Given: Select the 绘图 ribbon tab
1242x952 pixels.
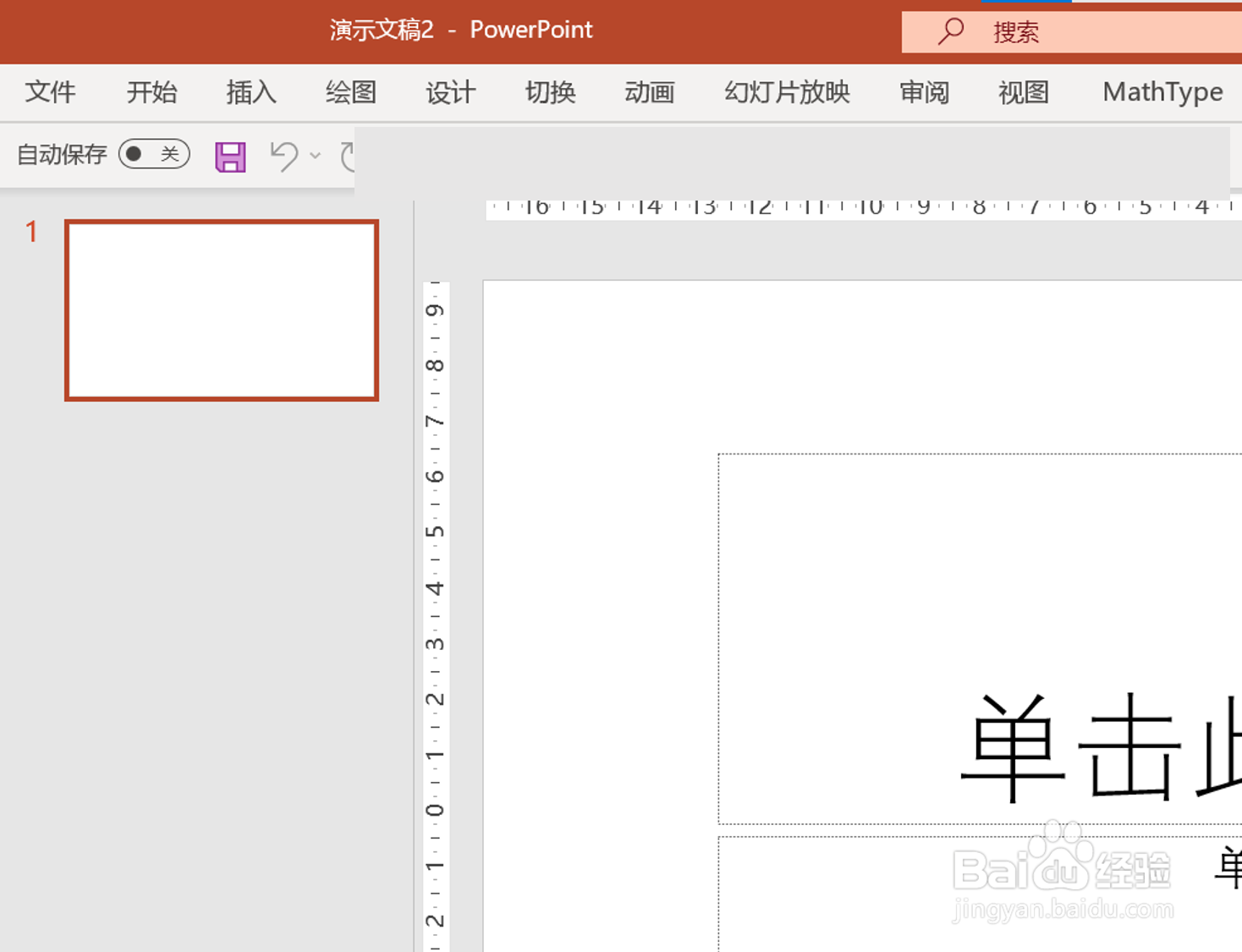Looking at the screenshot, I should tap(351, 91).
